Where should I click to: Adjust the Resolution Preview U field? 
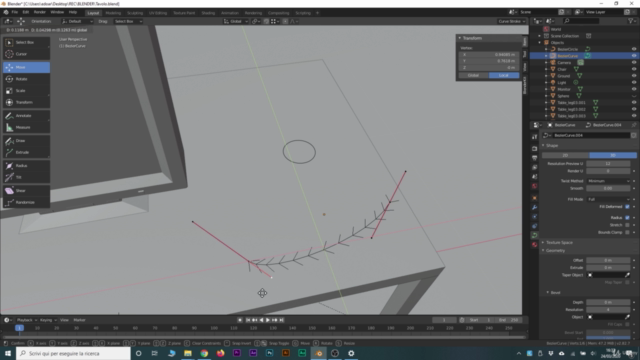coord(608,164)
